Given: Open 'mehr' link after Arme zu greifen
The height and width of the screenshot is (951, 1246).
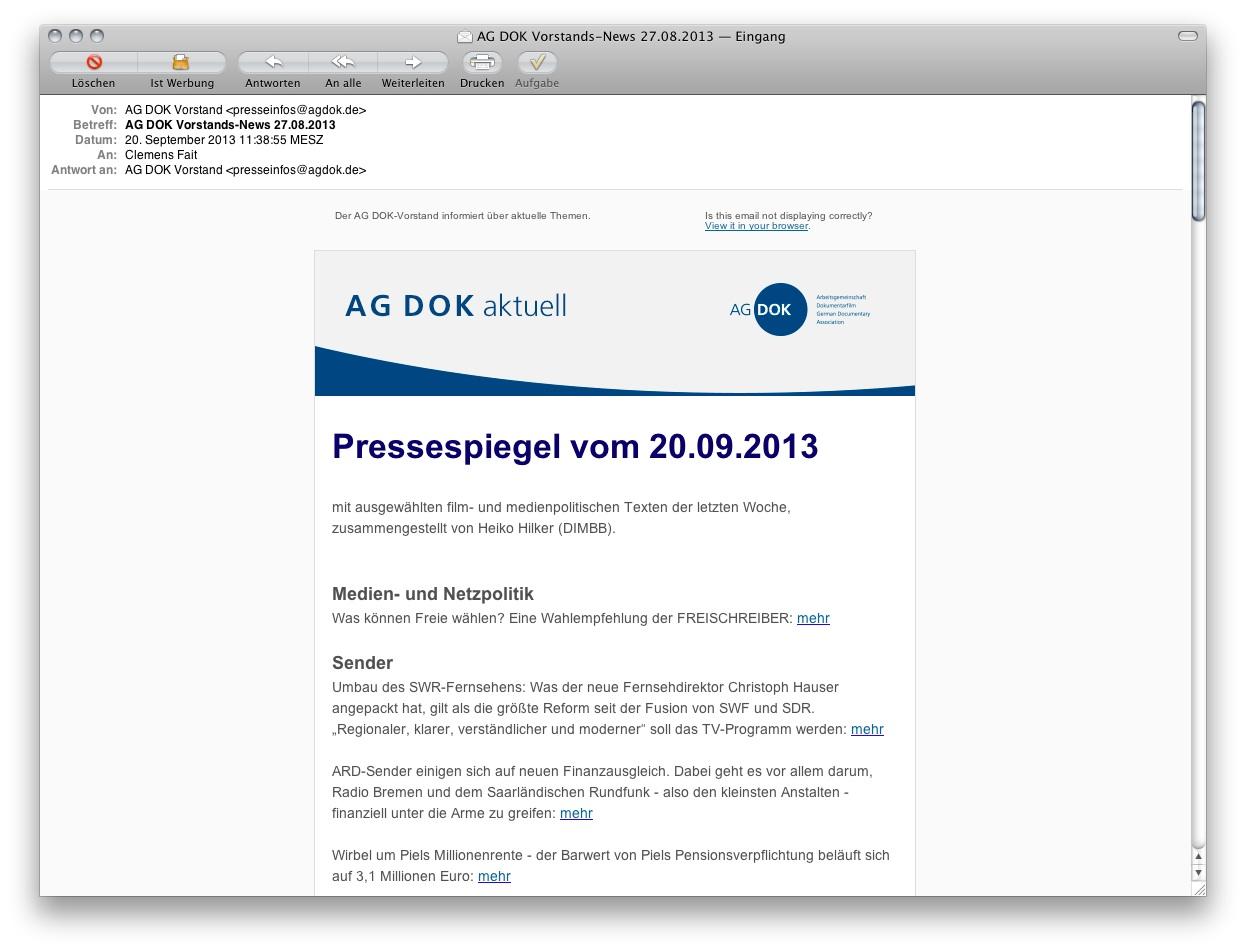Looking at the screenshot, I should pos(576,813).
